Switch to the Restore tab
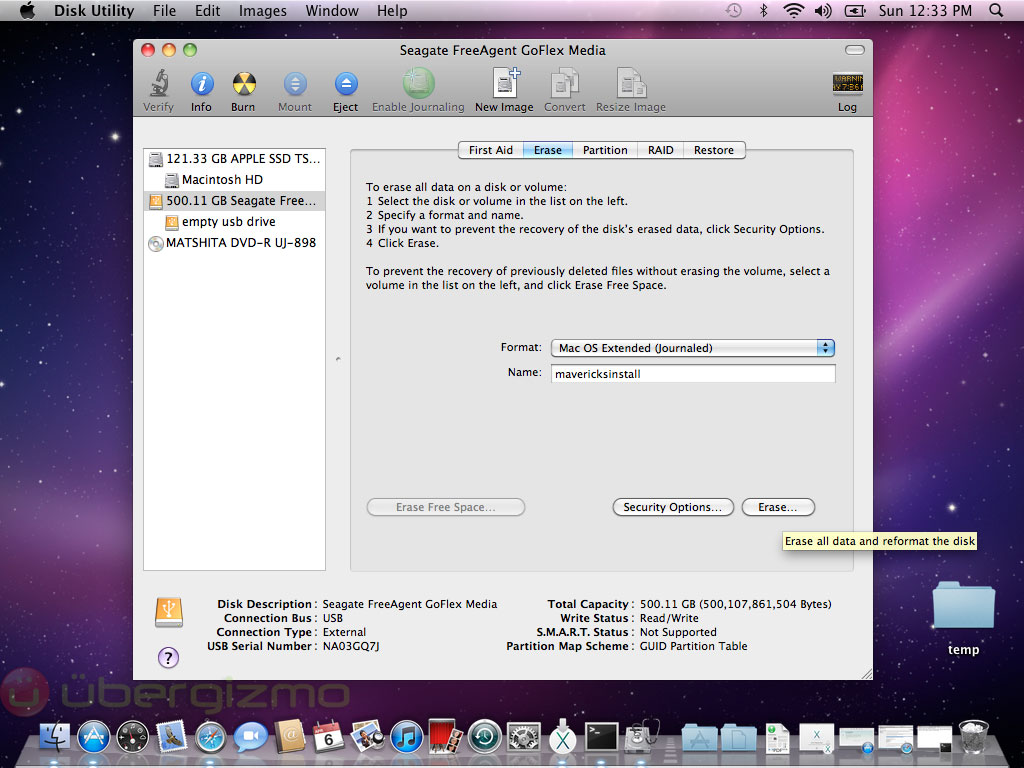The width and height of the screenshot is (1024, 768). 714,150
